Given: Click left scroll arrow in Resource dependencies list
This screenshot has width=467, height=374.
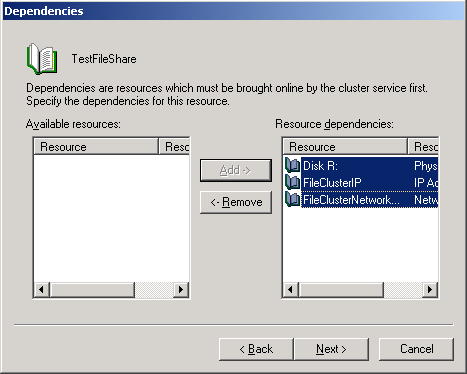Looking at the screenshot, I should tap(291, 289).
